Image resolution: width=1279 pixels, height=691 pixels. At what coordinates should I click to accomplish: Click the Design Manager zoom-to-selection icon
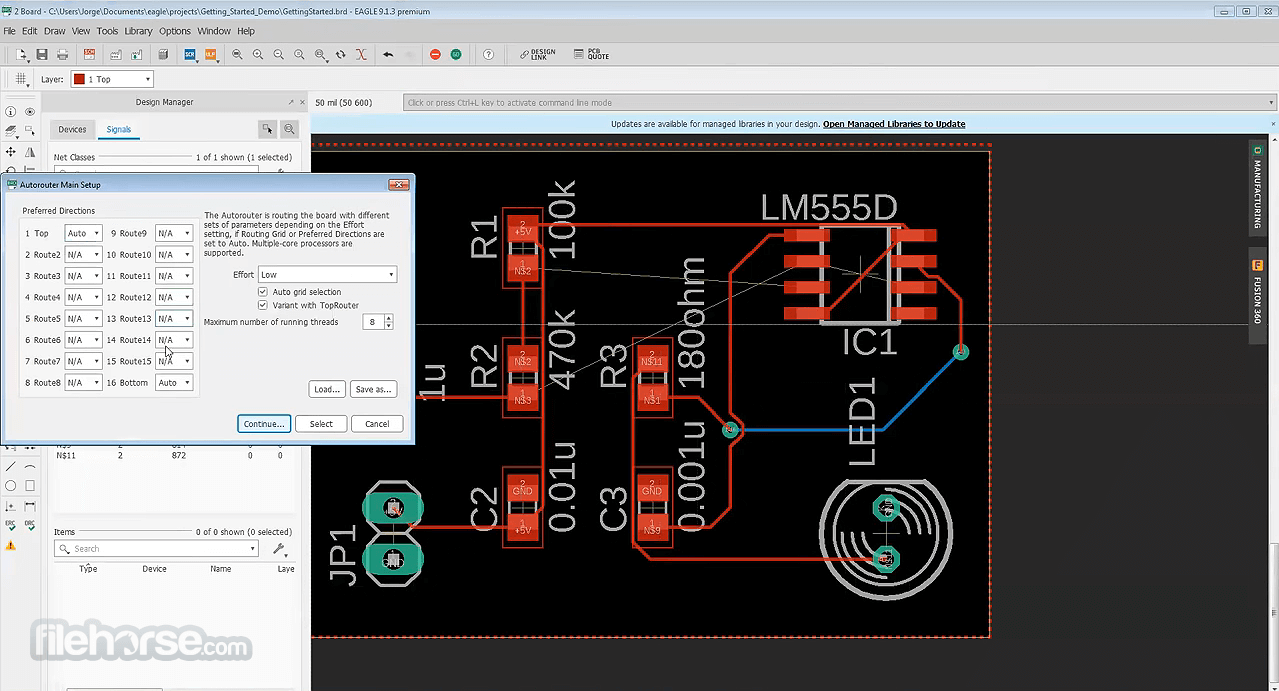(x=289, y=129)
